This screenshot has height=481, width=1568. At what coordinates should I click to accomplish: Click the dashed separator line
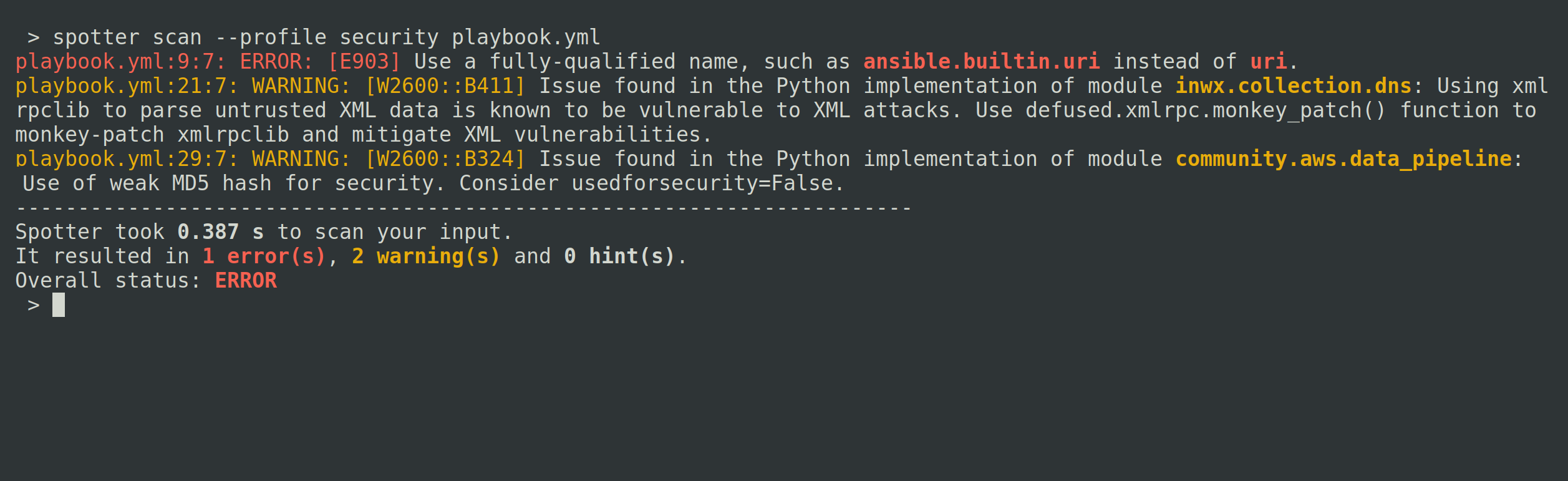coord(463,208)
